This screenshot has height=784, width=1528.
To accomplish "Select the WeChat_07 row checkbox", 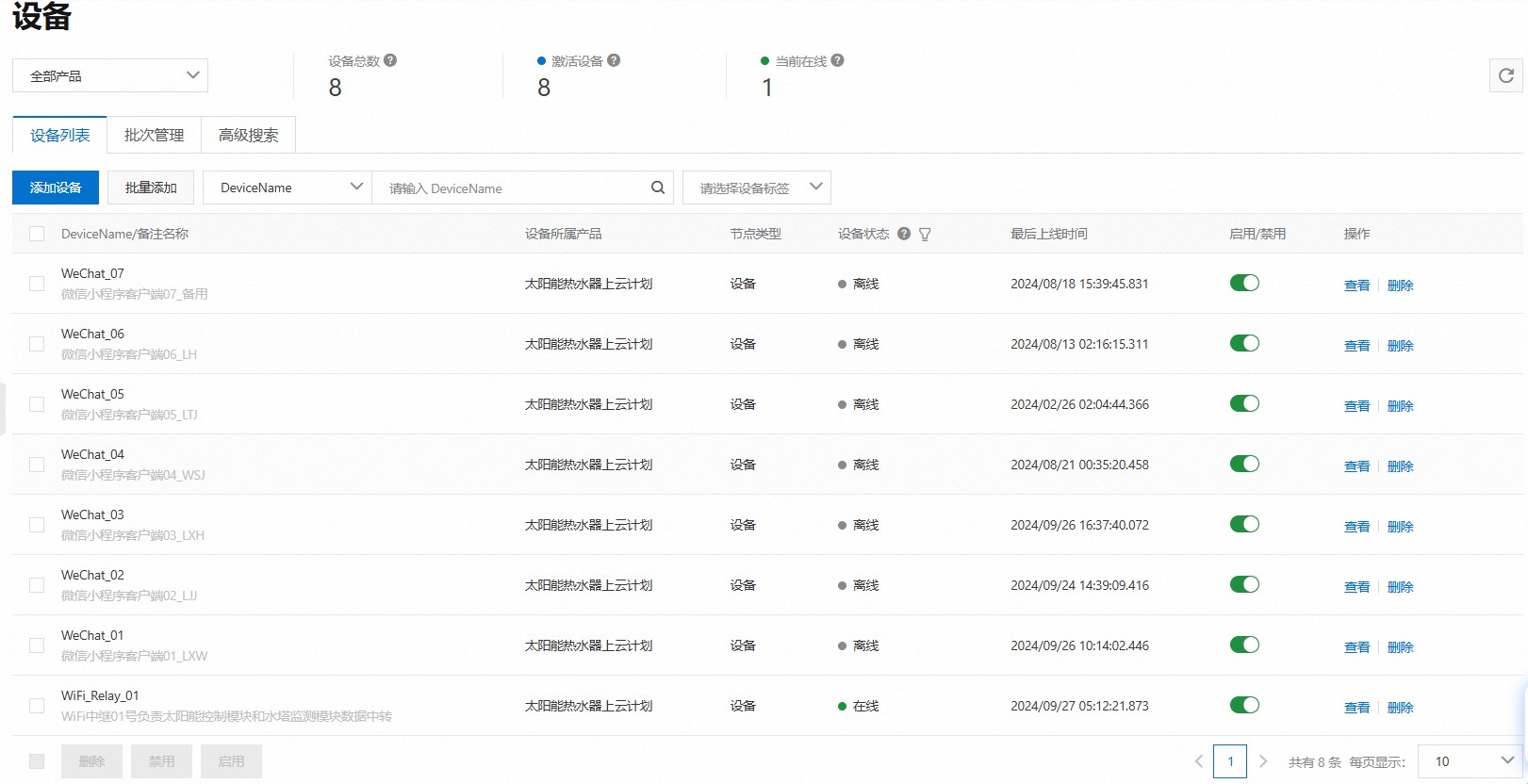I will [x=37, y=284].
